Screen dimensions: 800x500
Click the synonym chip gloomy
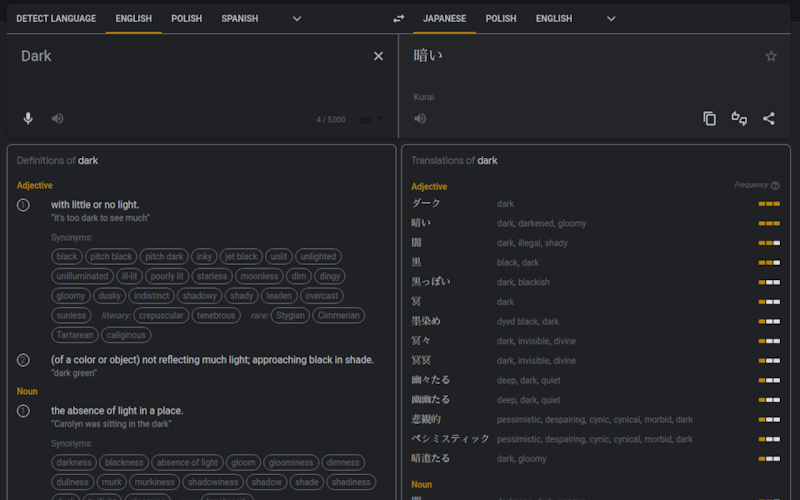point(71,296)
